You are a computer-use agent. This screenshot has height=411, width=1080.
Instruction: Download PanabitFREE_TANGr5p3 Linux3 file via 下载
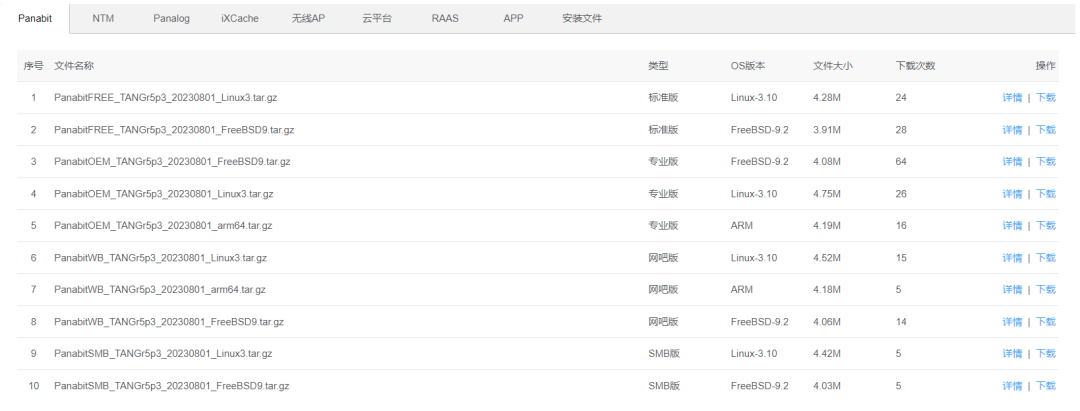[x=1046, y=98]
